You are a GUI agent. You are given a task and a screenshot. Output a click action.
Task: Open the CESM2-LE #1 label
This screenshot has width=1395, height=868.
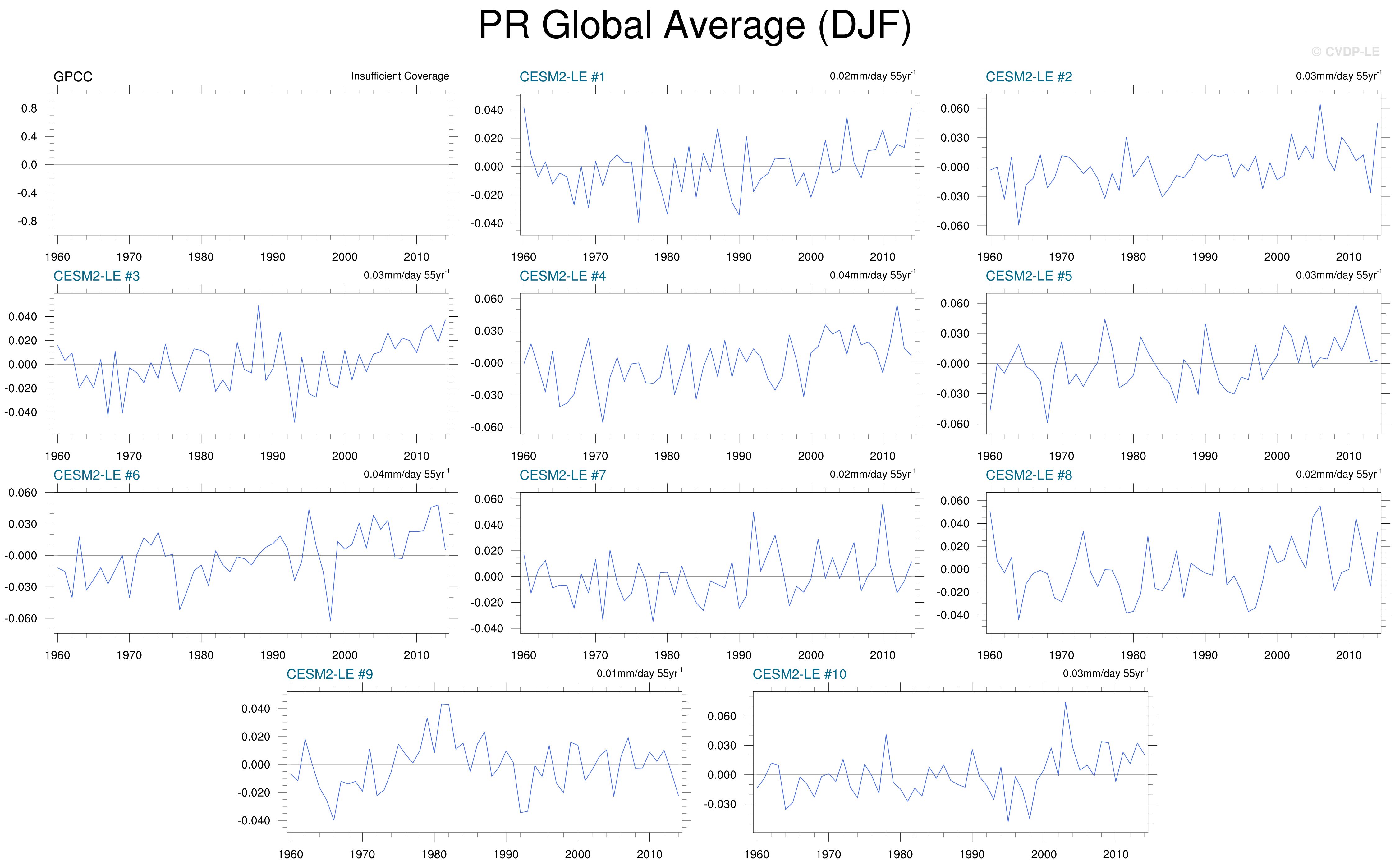(x=562, y=77)
